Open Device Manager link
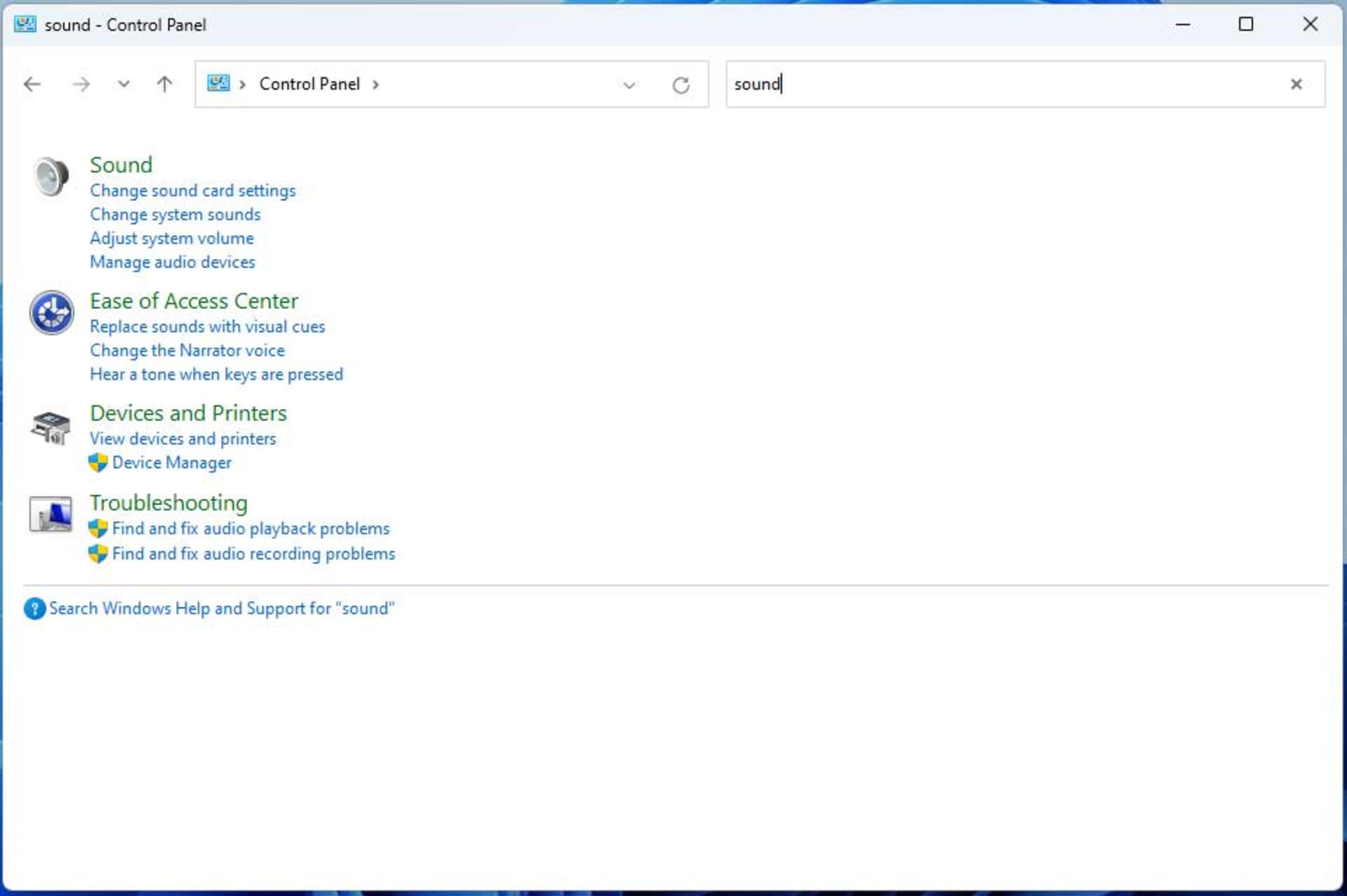This screenshot has height=896, width=1347. pyautogui.click(x=171, y=463)
